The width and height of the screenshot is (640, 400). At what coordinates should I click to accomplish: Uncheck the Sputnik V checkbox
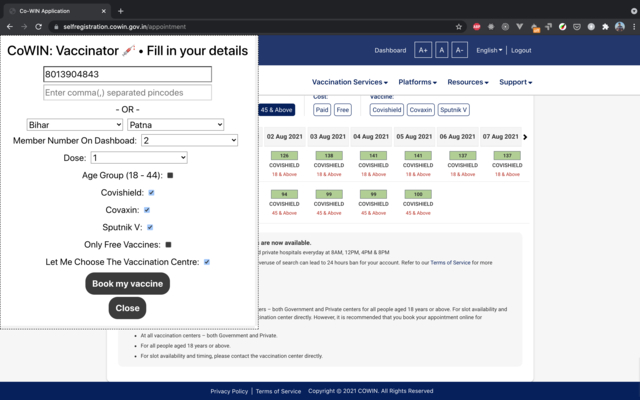150,227
